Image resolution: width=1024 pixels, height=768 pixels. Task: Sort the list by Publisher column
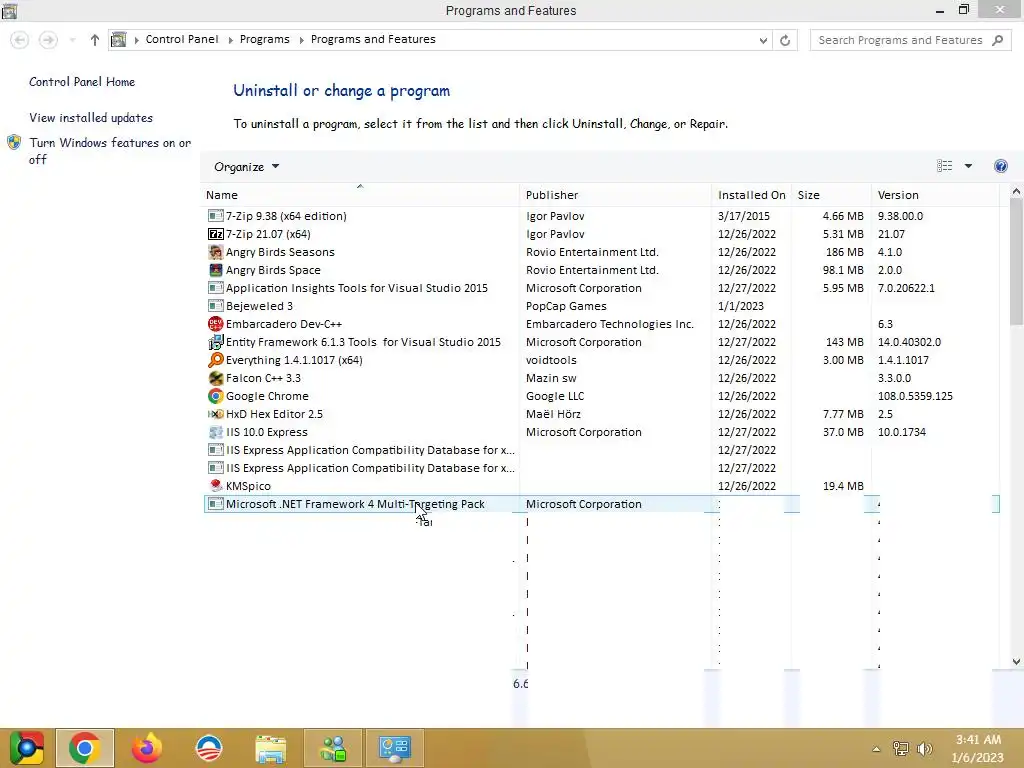616,195
